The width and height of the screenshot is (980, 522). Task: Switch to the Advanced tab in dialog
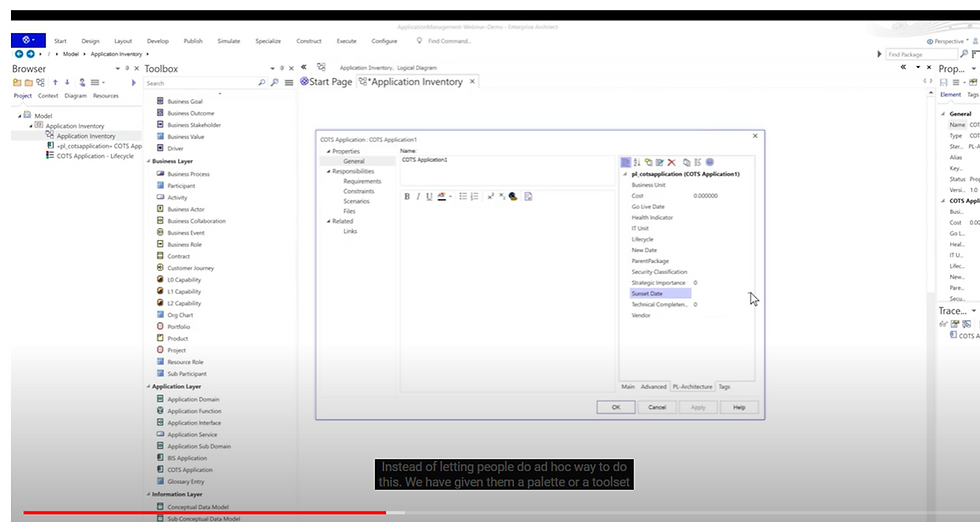pyautogui.click(x=654, y=387)
